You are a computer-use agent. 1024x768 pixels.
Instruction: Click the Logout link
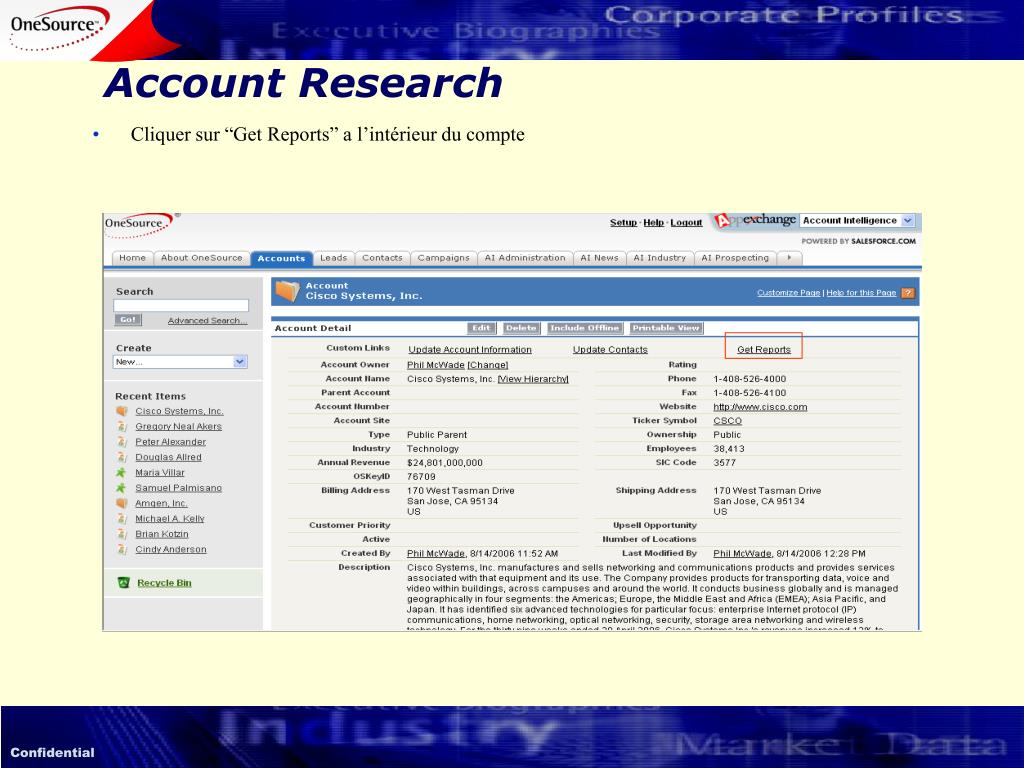(686, 223)
